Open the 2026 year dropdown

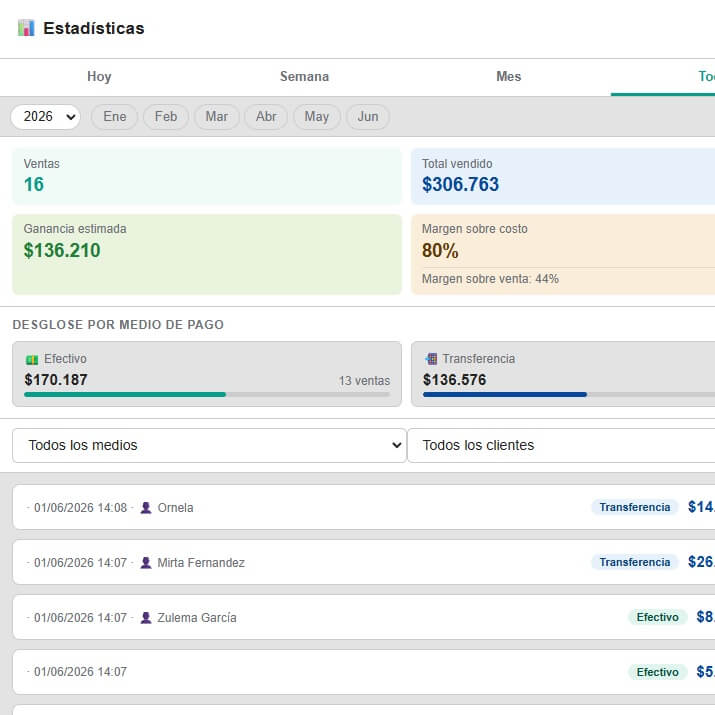coord(46,117)
